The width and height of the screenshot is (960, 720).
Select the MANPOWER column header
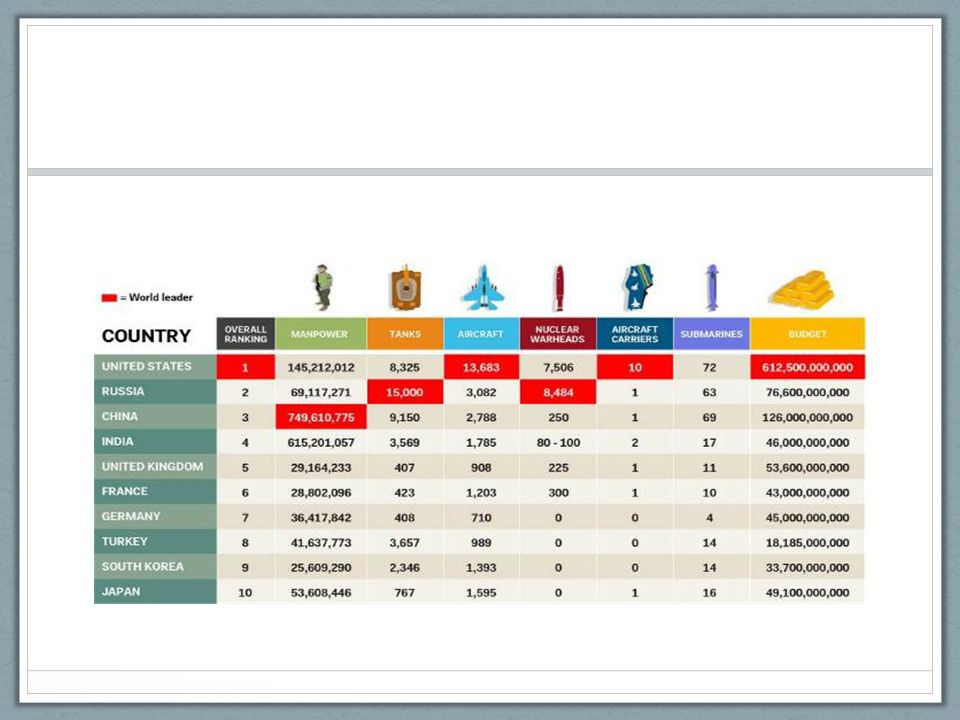[321, 334]
